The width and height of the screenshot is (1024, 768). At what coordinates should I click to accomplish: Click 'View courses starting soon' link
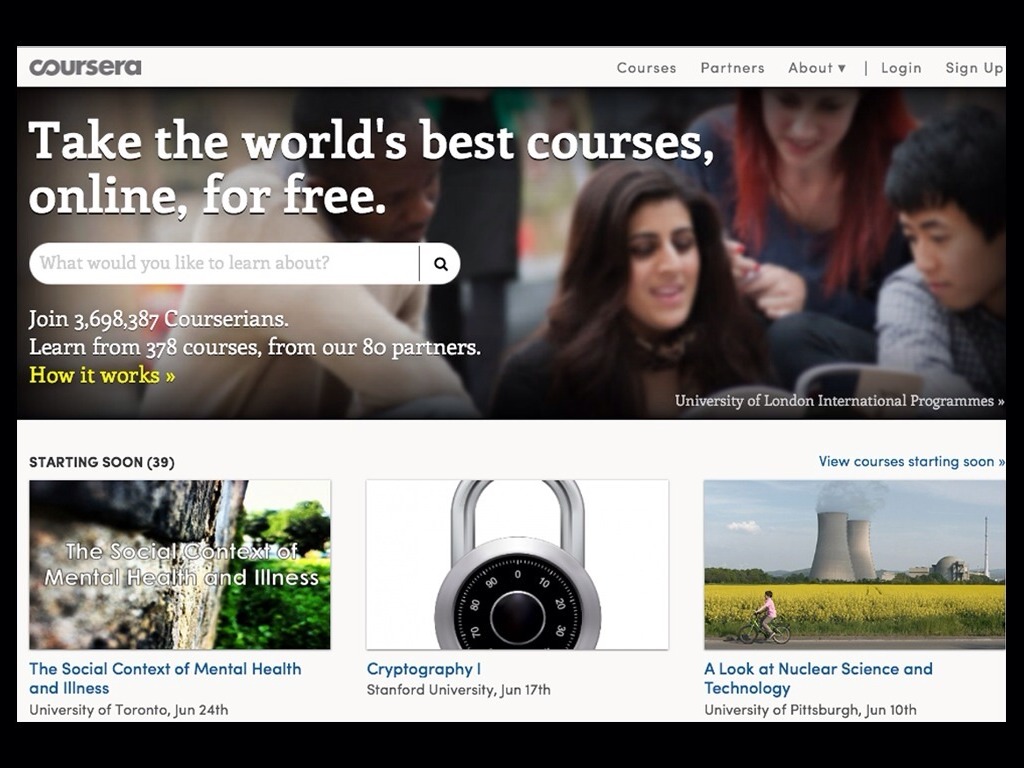tap(912, 461)
